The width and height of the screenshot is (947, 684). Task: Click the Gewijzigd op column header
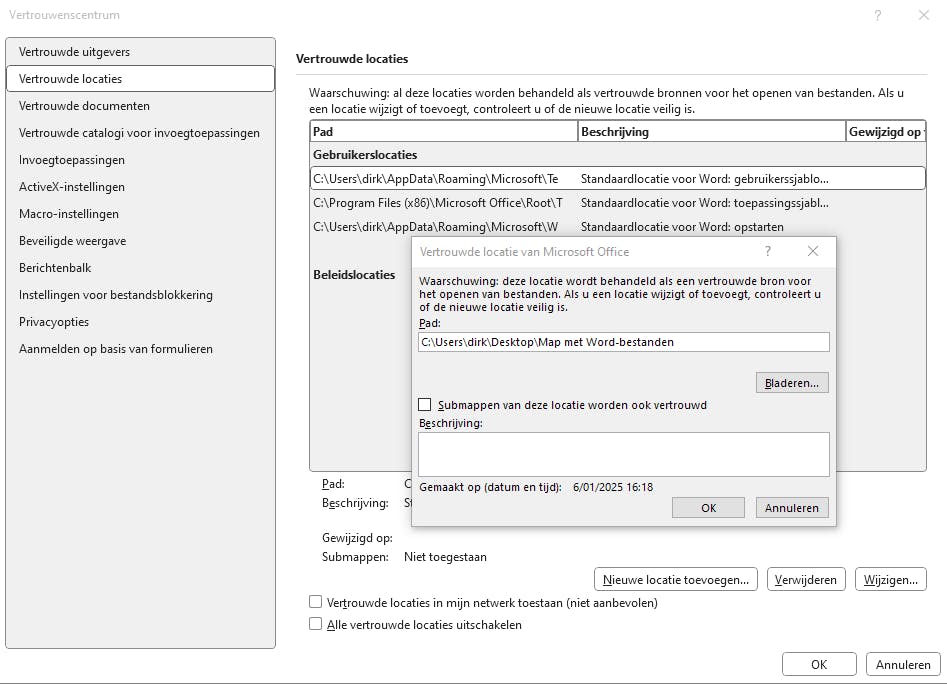point(885,132)
